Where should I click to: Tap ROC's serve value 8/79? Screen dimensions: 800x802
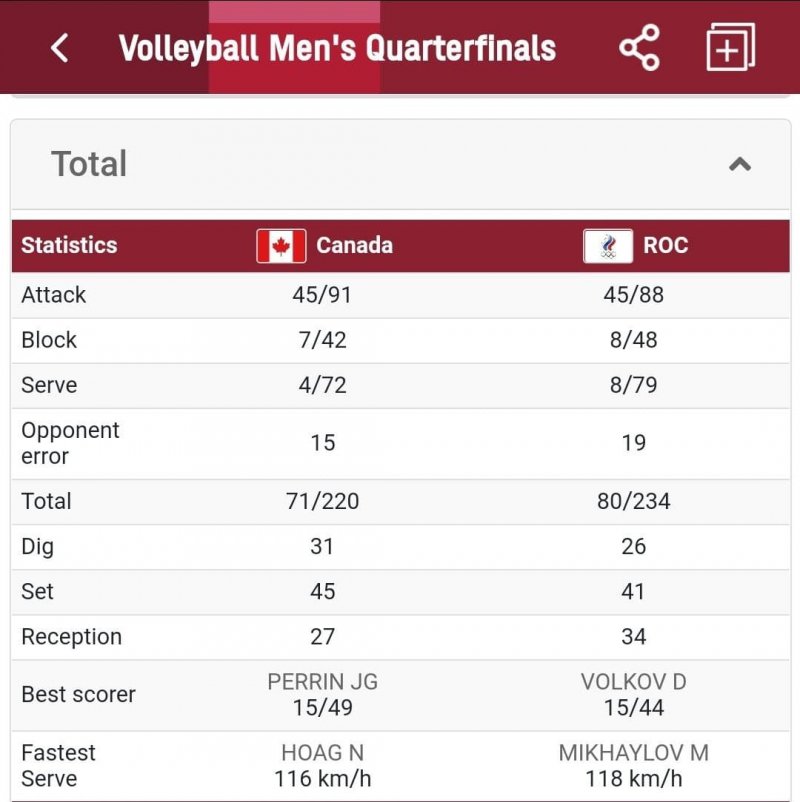click(x=633, y=385)
